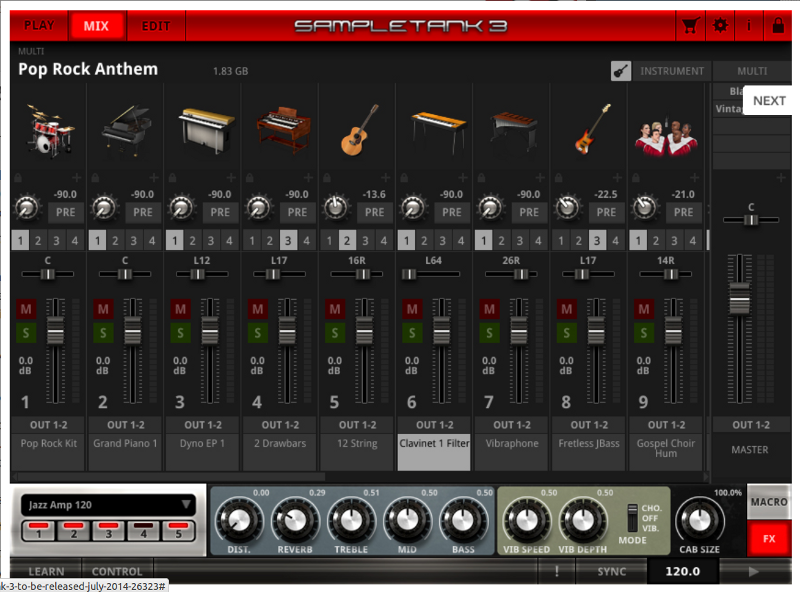Open the INSTRUMENT browser tab
The height and width of the screenshot is (592, 800).
(x=672, y=71)
